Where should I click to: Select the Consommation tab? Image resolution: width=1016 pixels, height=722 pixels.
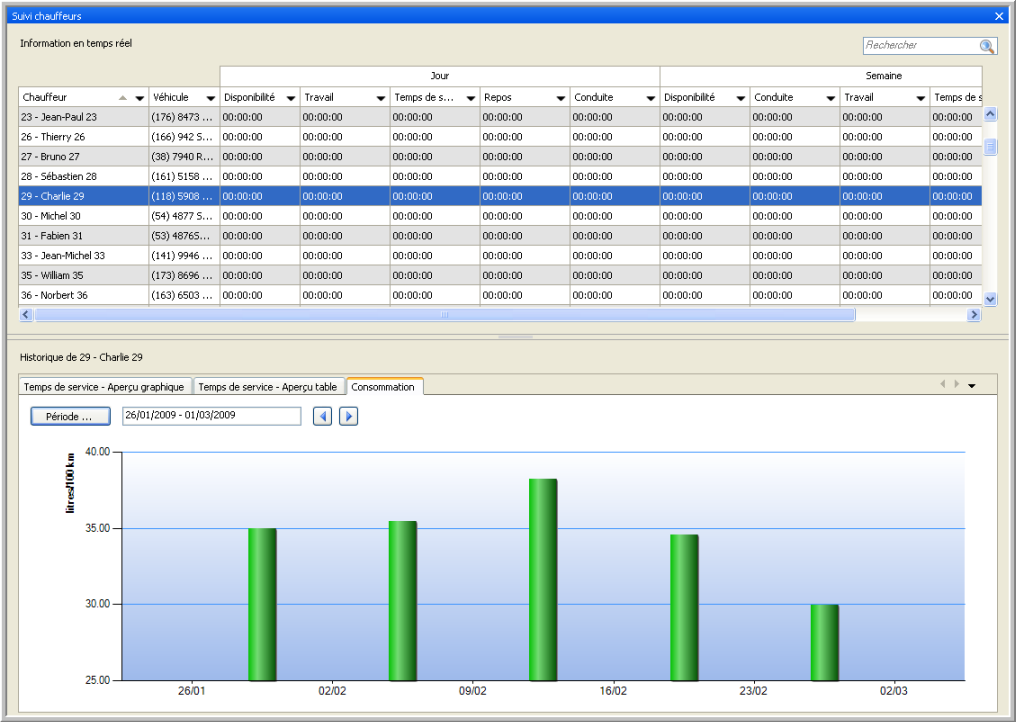[x=385, y=386]
